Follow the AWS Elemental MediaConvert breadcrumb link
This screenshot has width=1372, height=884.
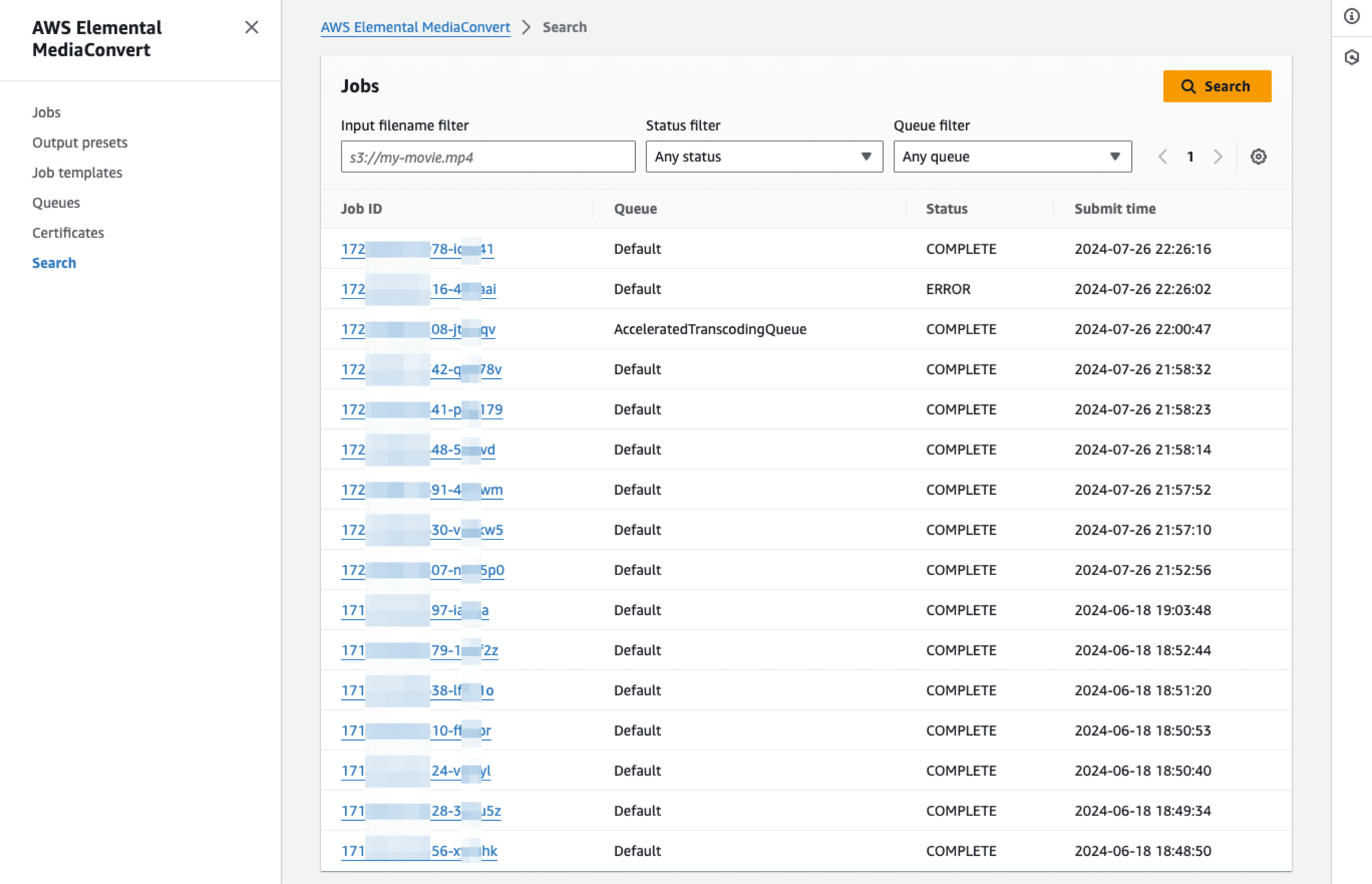point(415,27)
